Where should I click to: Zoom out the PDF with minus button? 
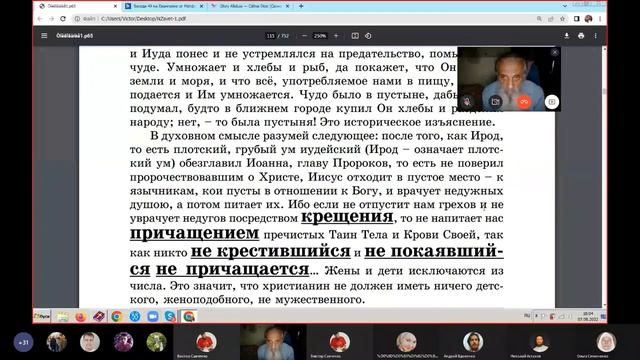(x=304, y=36)
